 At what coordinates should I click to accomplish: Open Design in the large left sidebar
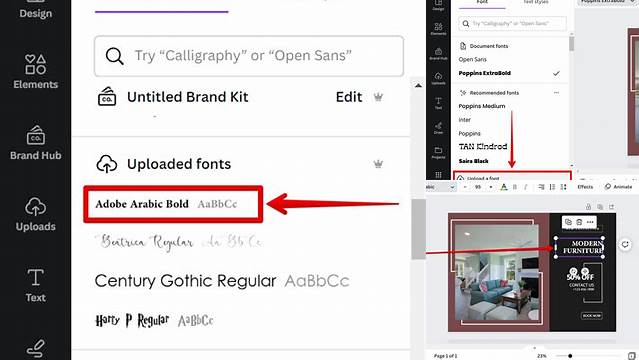35,10
